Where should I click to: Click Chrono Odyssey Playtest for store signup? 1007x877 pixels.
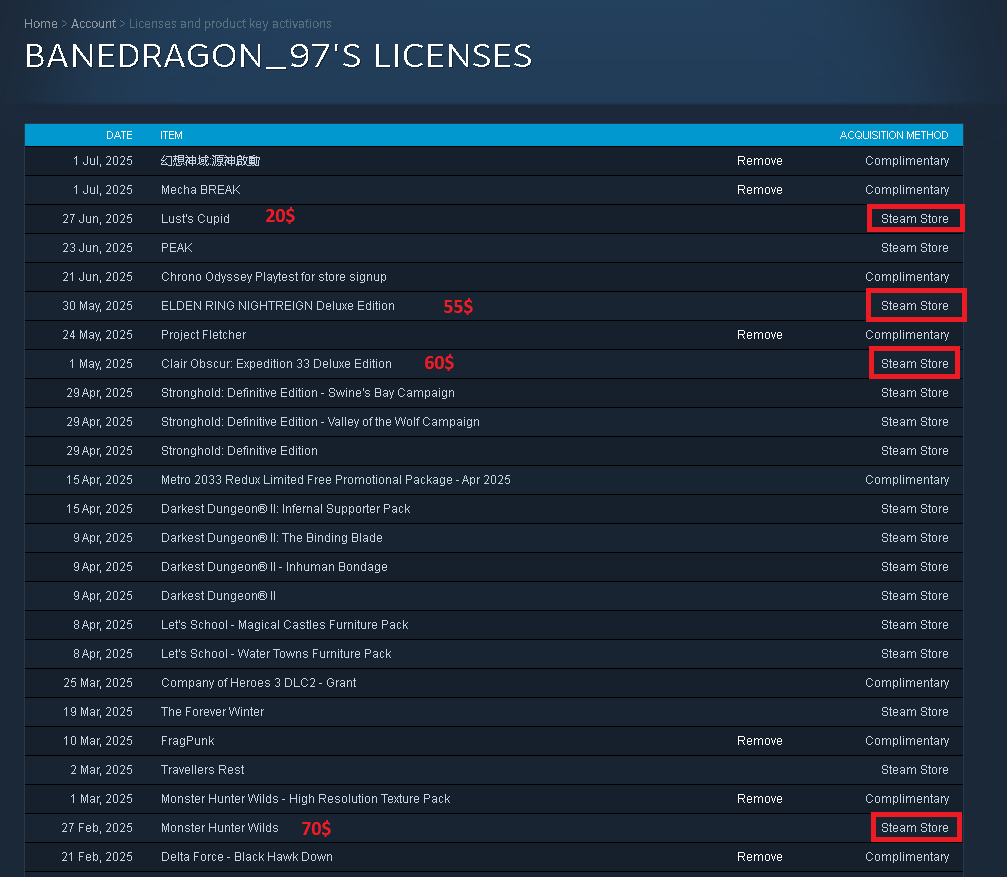(x=274, y=277)
